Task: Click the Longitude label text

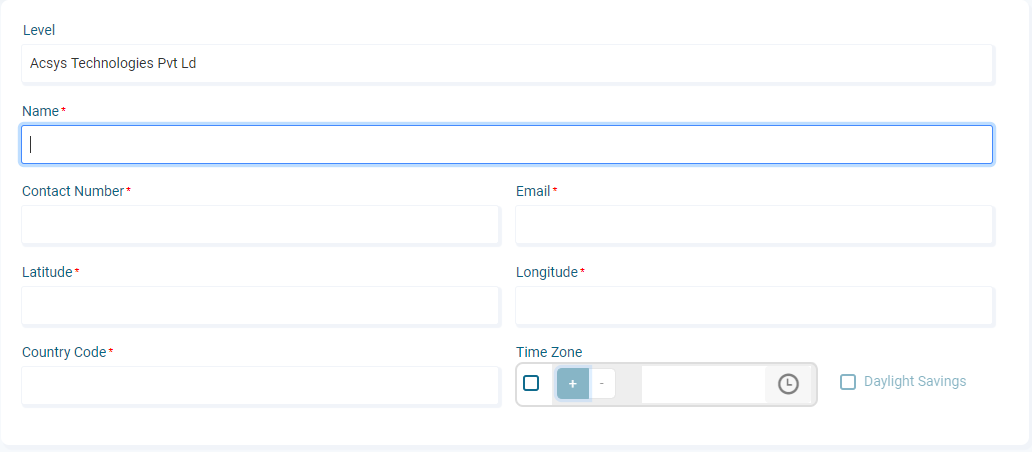Action: pyautogui.click(x=547, y=272)
